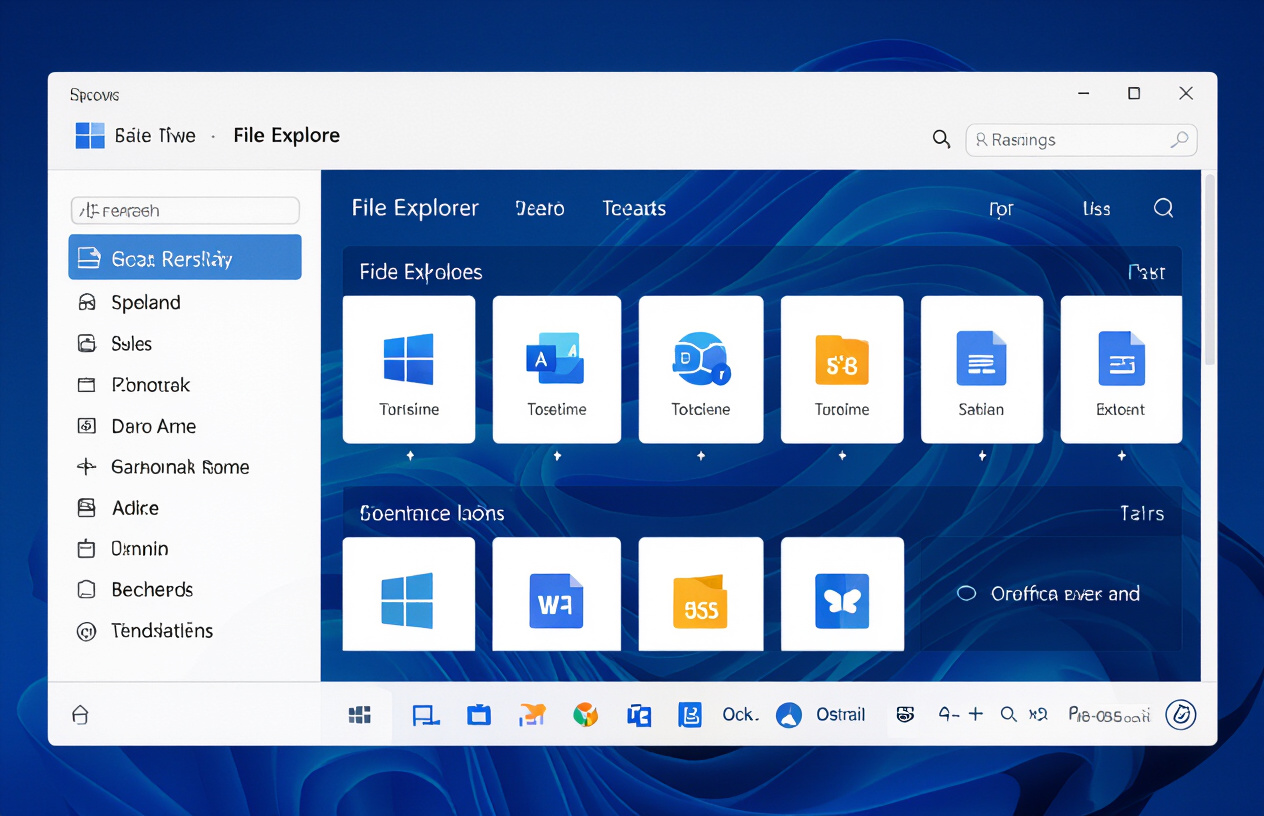The width and height of the screenshot is (1264, 816).
Task: Click the blue laptop icon in the taskbar
Action: tap(426, 714)
